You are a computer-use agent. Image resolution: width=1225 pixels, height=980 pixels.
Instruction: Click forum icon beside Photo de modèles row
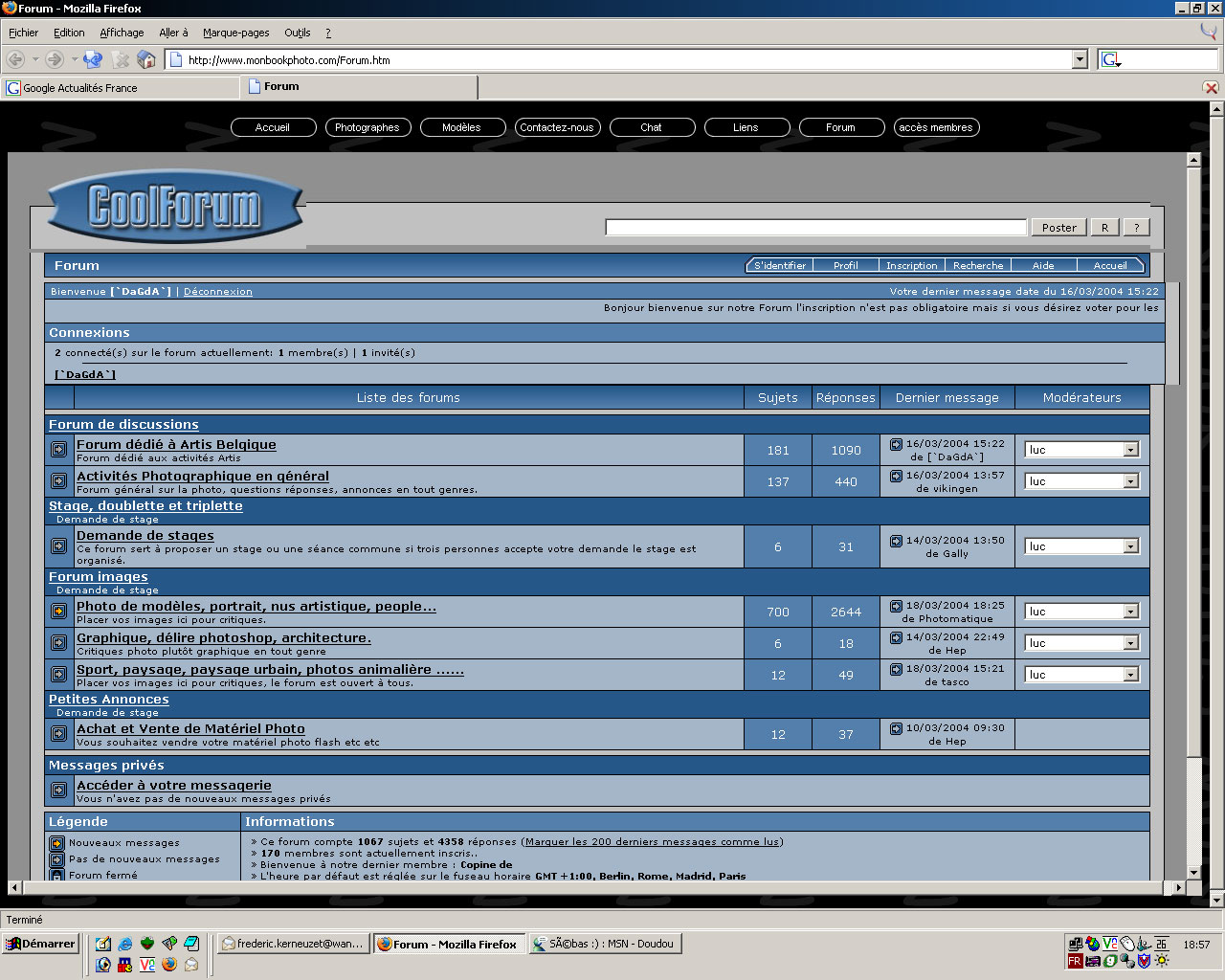point(58,611)
